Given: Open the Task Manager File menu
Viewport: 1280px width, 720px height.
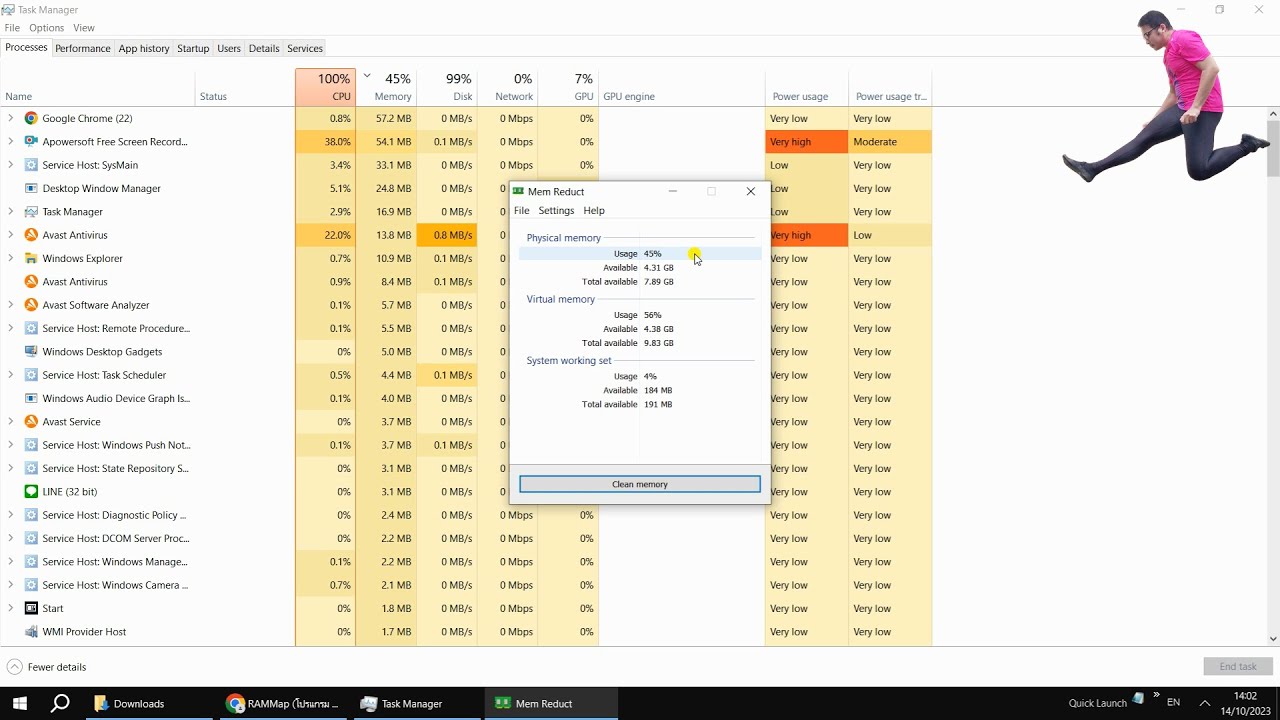Looking at the screenshot, I should point(12,28).
